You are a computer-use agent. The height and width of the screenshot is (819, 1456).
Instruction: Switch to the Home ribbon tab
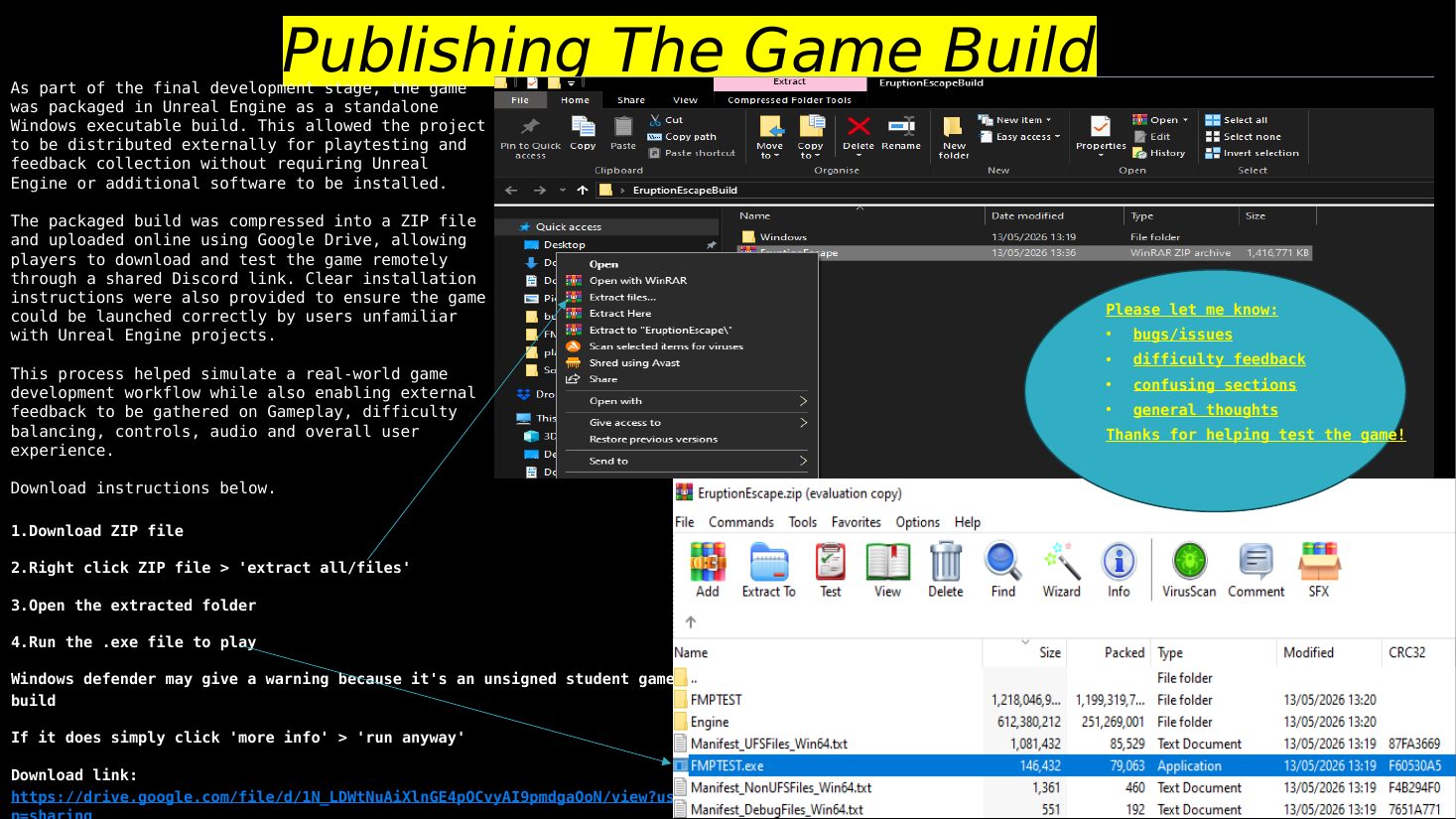tap(575, 100)
